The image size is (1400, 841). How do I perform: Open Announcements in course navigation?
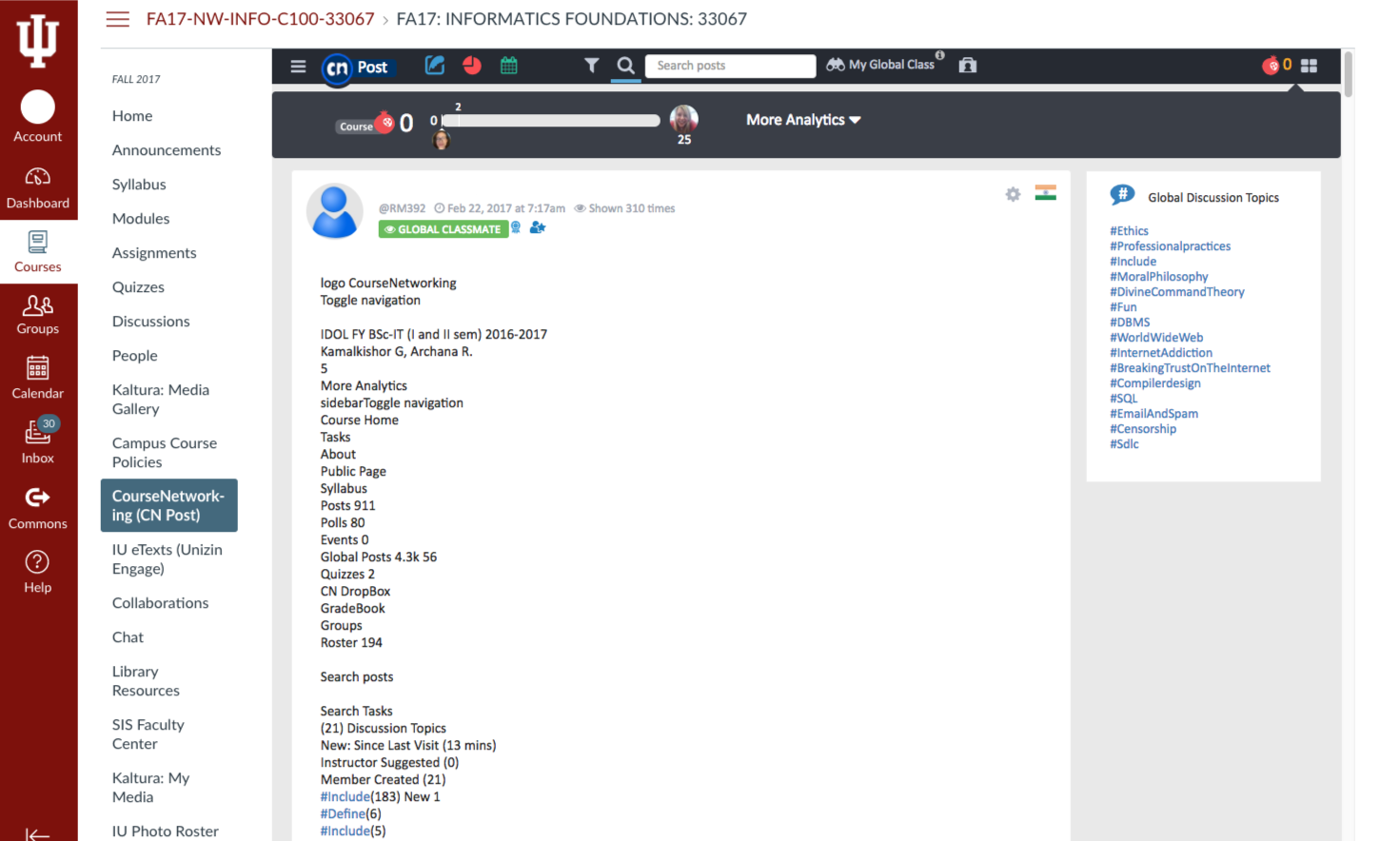coord(167,150)
